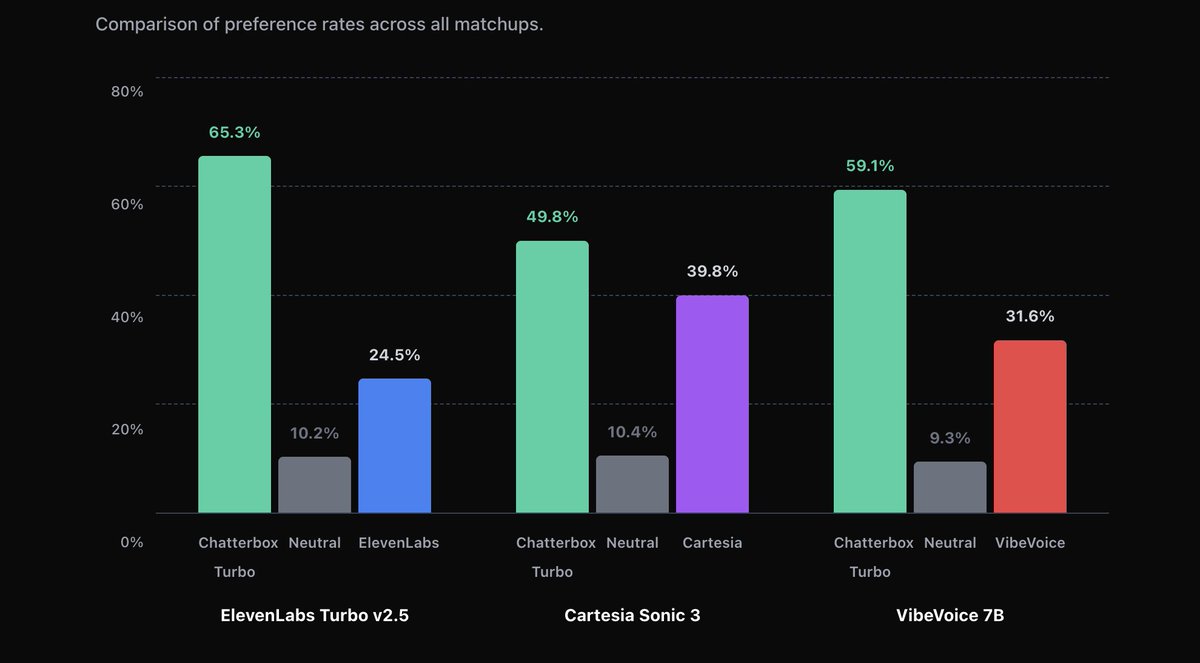Click the blue ElevenLabs 24.5% bar

click(x=394, y=446)
